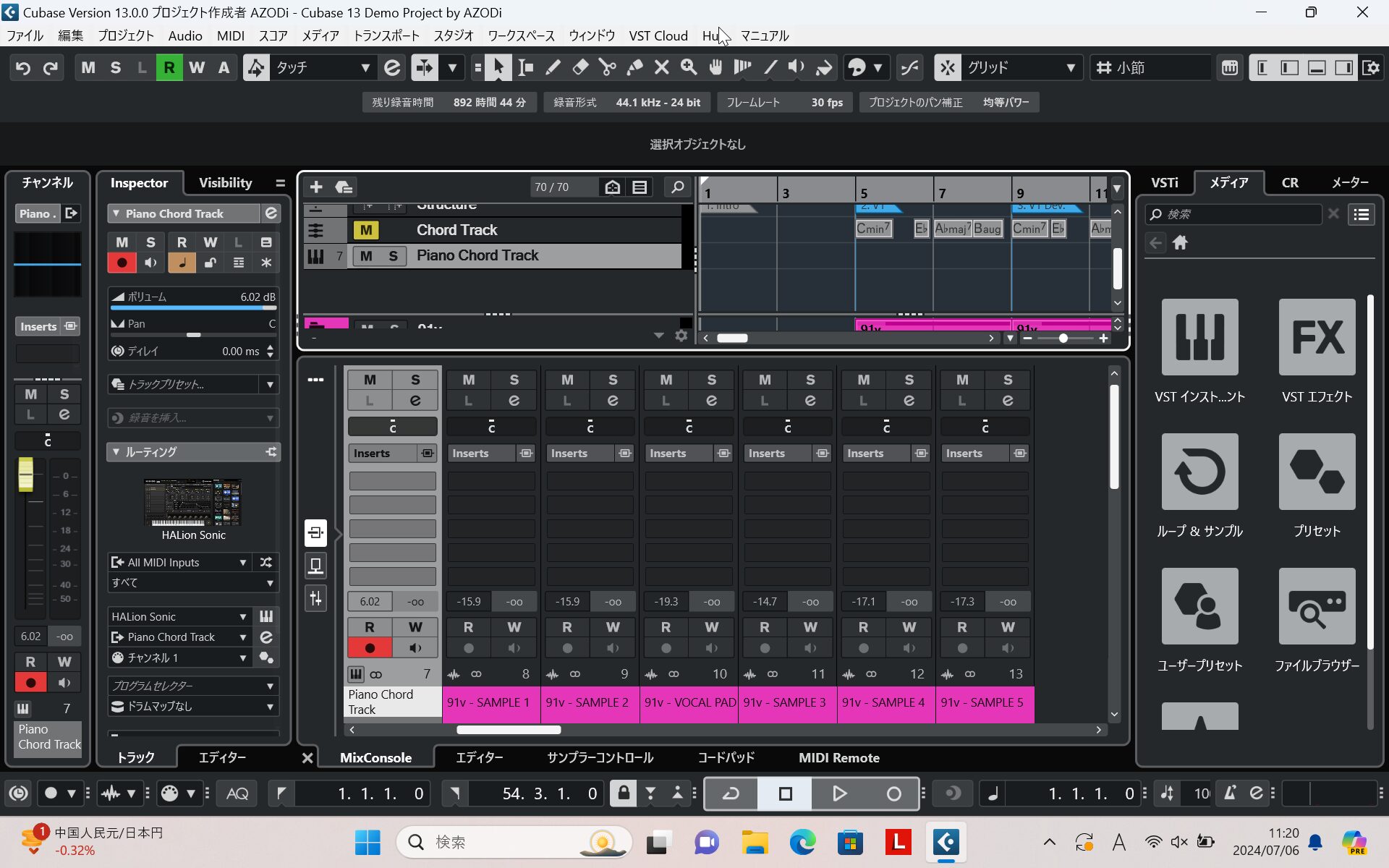This screenshot has width=1389, height=868.
Task: Select the Zoom magnifier tool
Action: tap(689, 68)
